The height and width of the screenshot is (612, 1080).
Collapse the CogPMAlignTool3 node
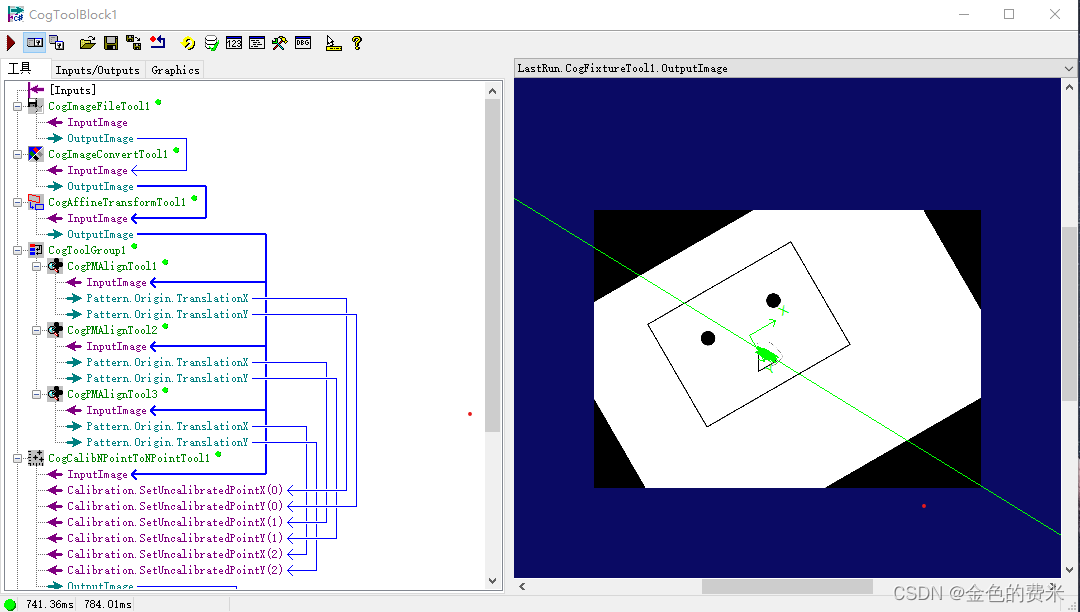coord(37,394)
